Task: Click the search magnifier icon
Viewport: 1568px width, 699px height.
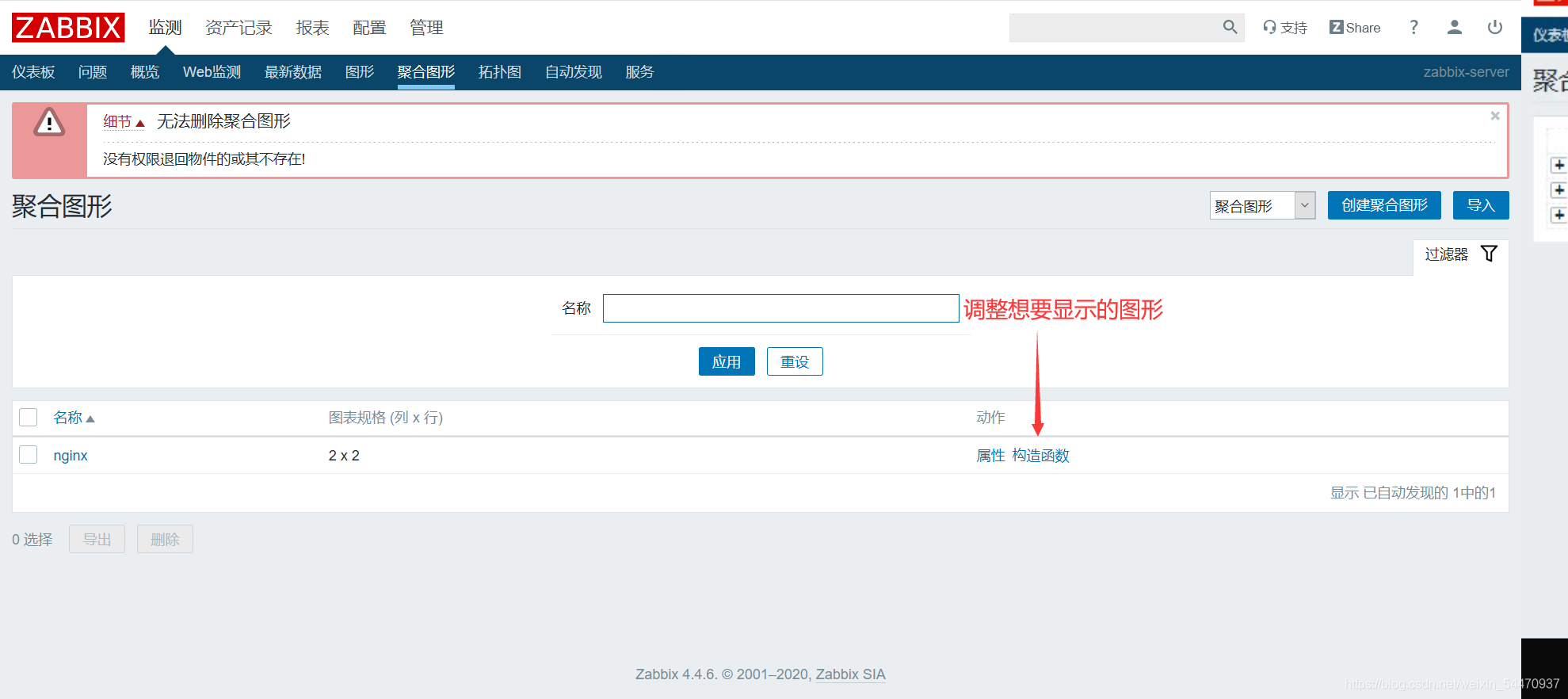Action: click(x=1230, y=27)
